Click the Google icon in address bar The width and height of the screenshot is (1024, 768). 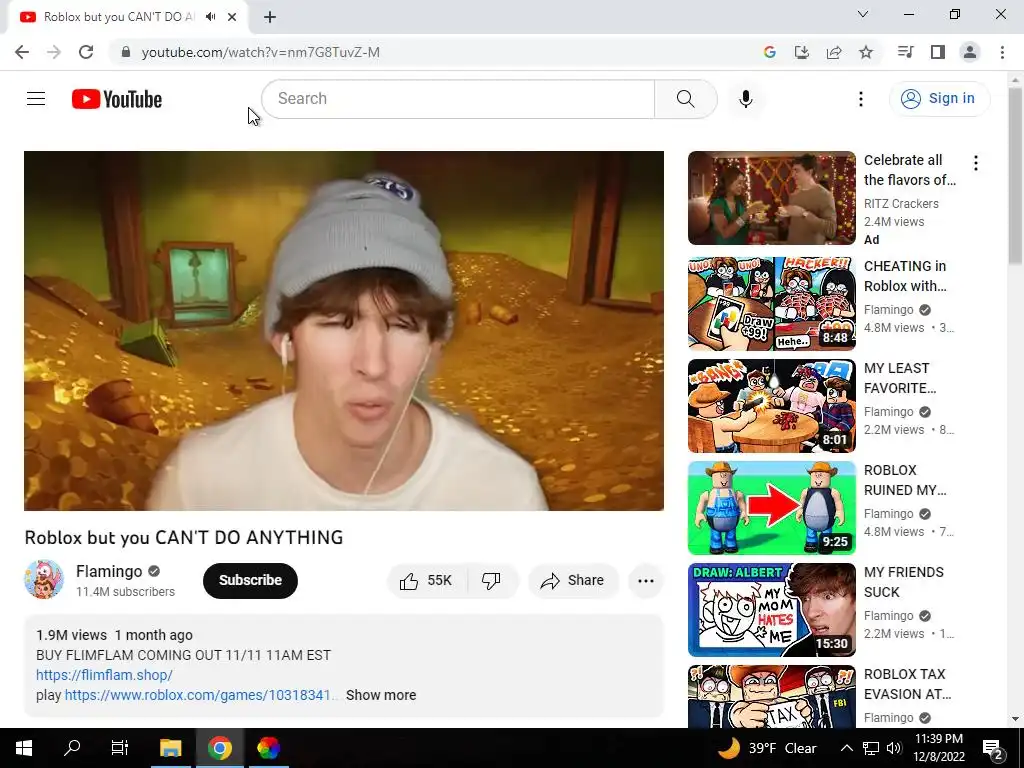click(769, 52)
